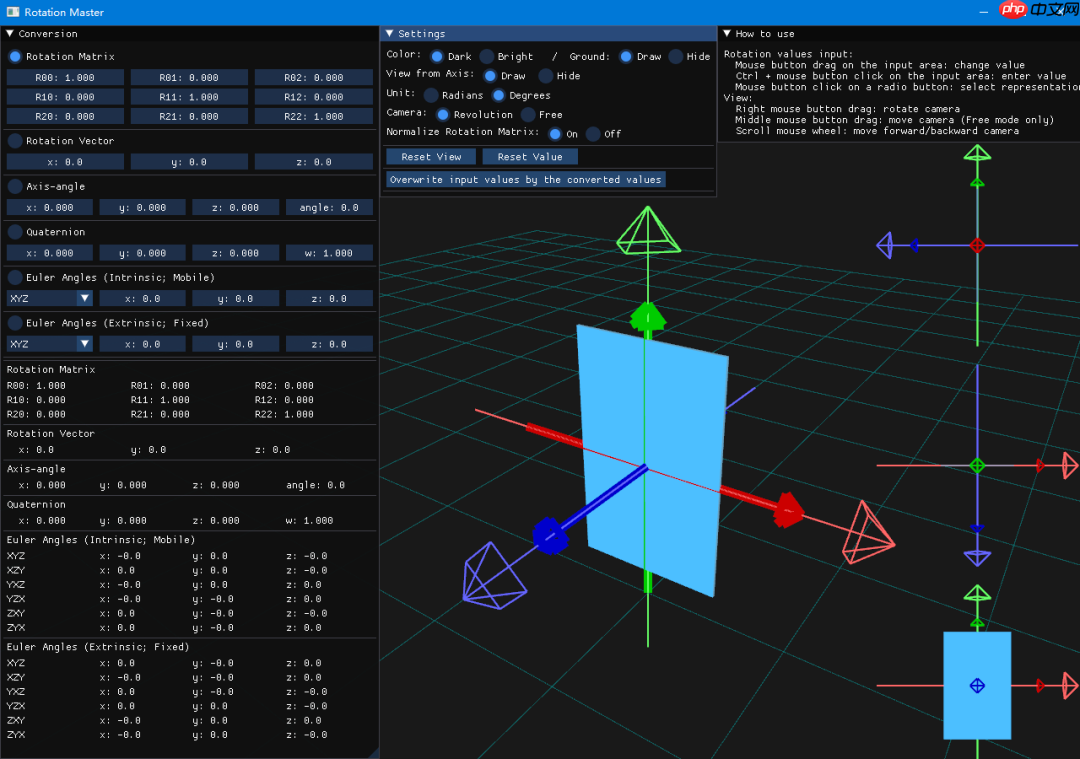Collapse the Conversion panel header
1080x759 pixels.
10,34
